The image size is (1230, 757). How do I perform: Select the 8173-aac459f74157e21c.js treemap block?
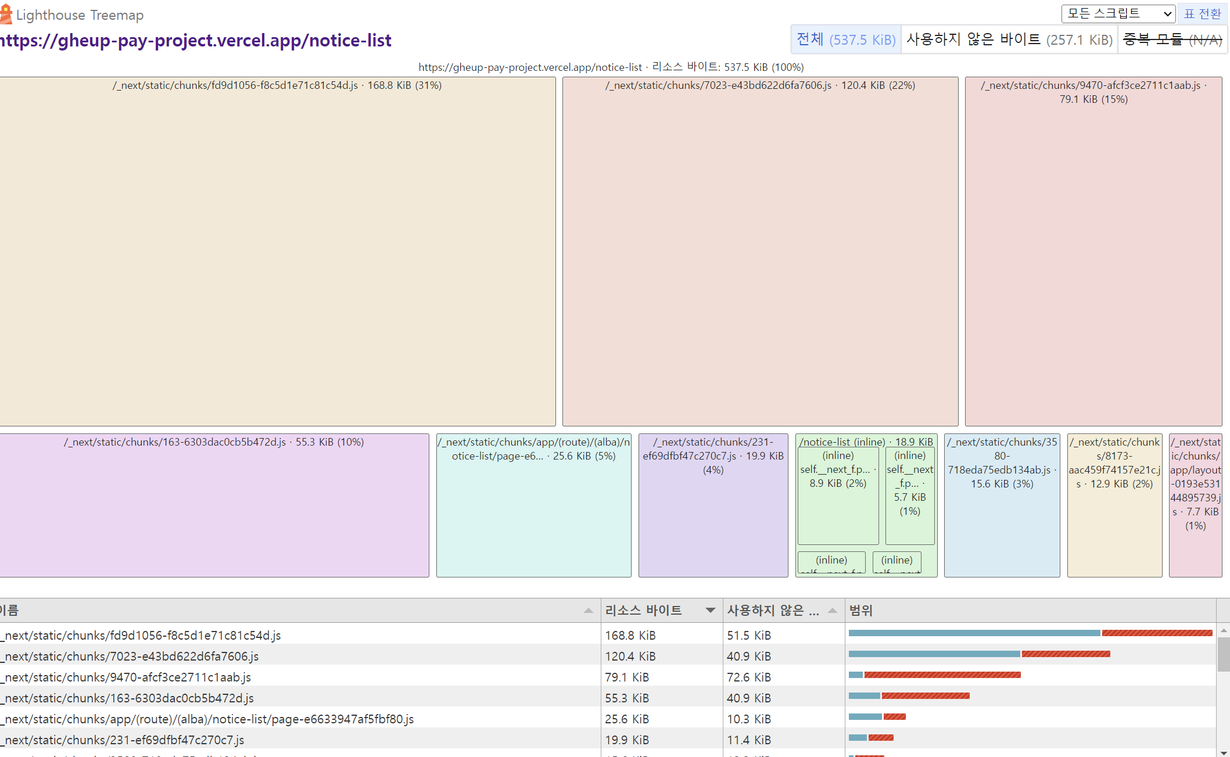coord(1115,505)
